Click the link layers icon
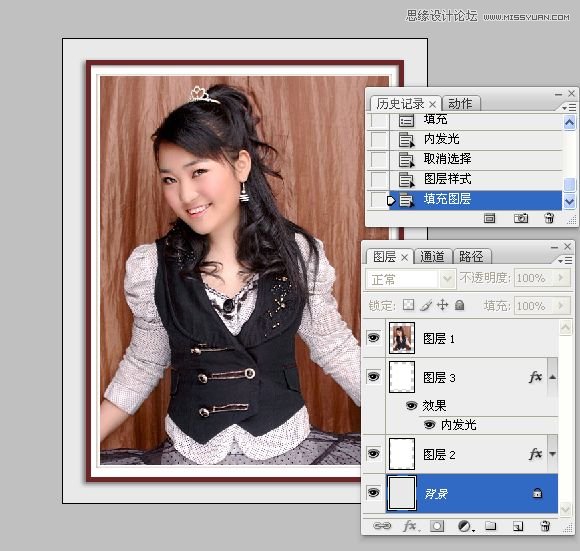The width and height of the screenshot is (580, 551). [x=382, y=525]
